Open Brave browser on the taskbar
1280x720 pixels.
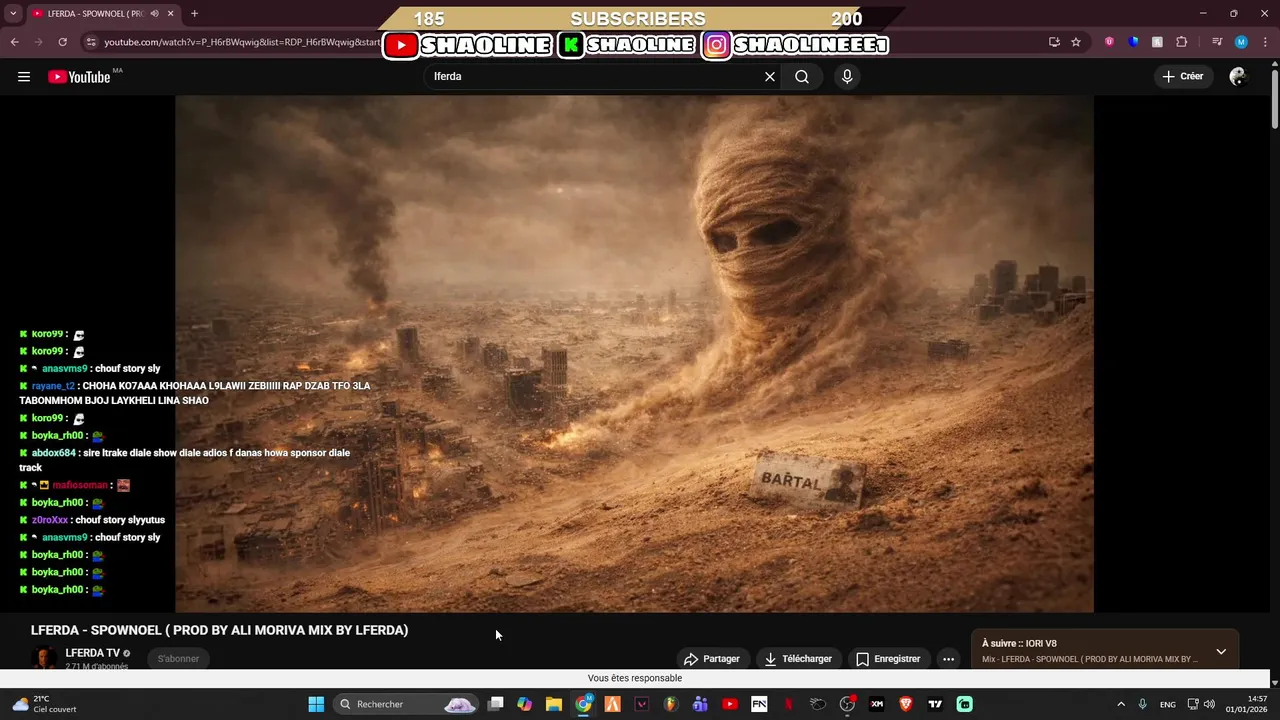pos(906,704)
